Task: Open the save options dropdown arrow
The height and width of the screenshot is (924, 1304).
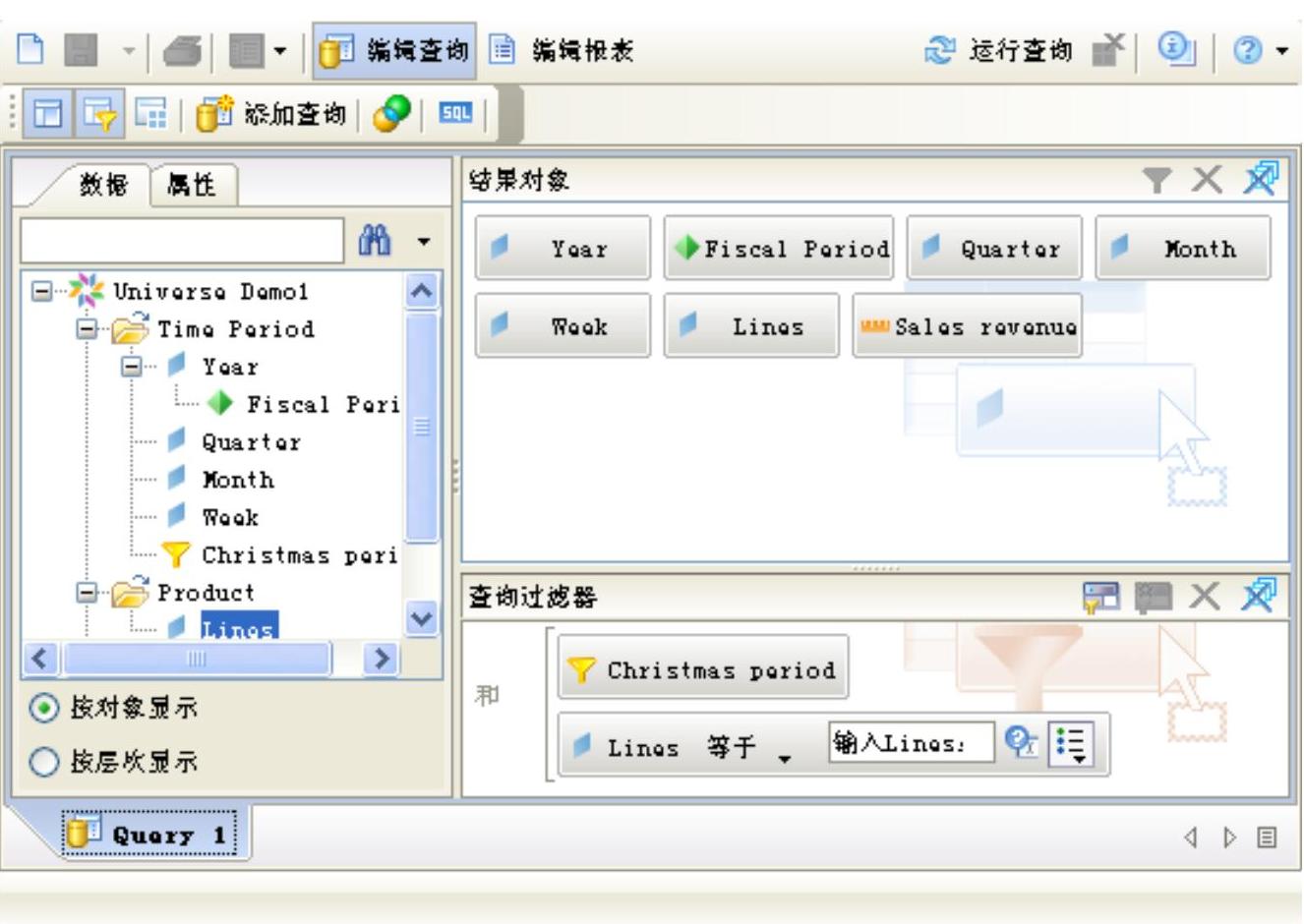Action: coord(129,50)
